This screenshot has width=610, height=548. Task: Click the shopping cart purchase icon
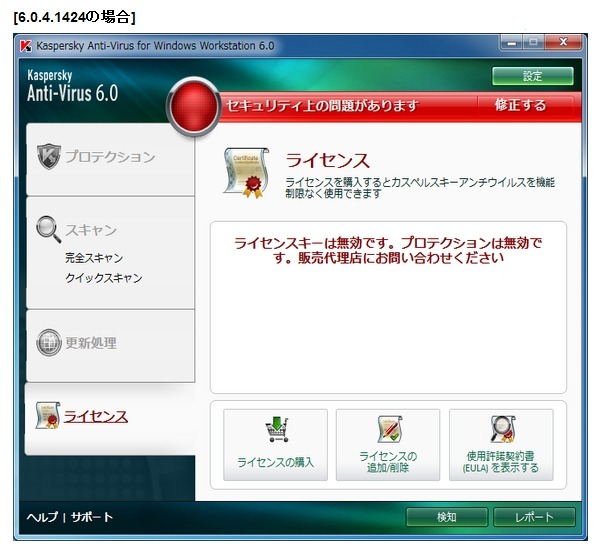(277, 429)
